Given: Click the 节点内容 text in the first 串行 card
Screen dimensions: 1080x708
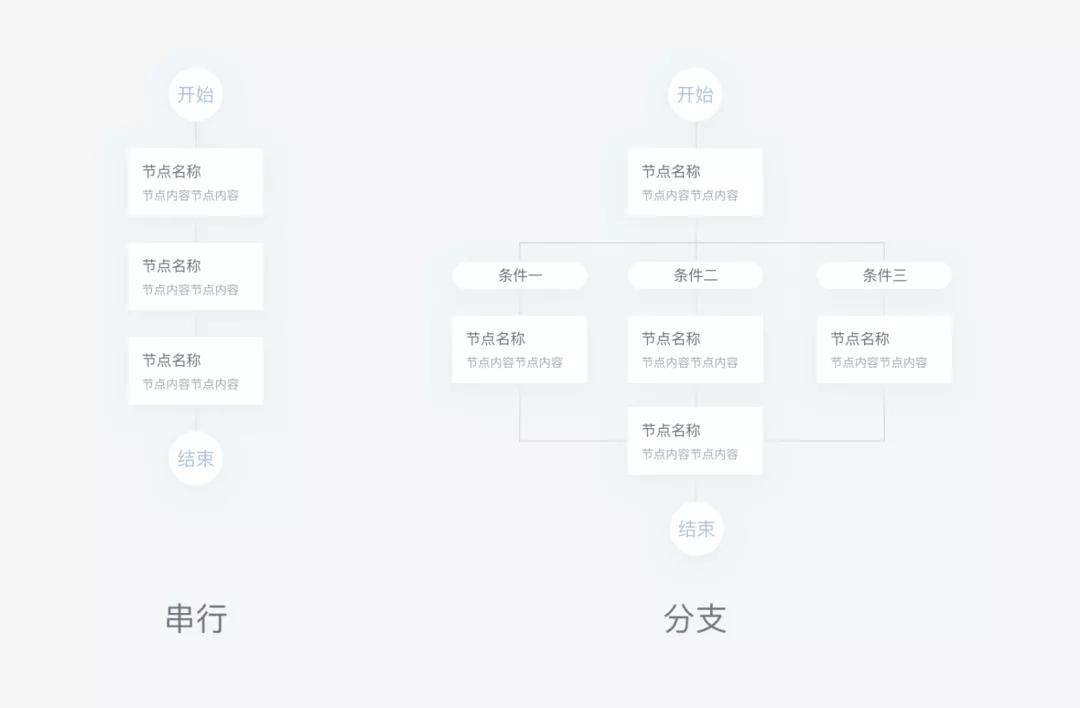Looking at the screenshot, I should pyautogui.click(x=190, y=196).
